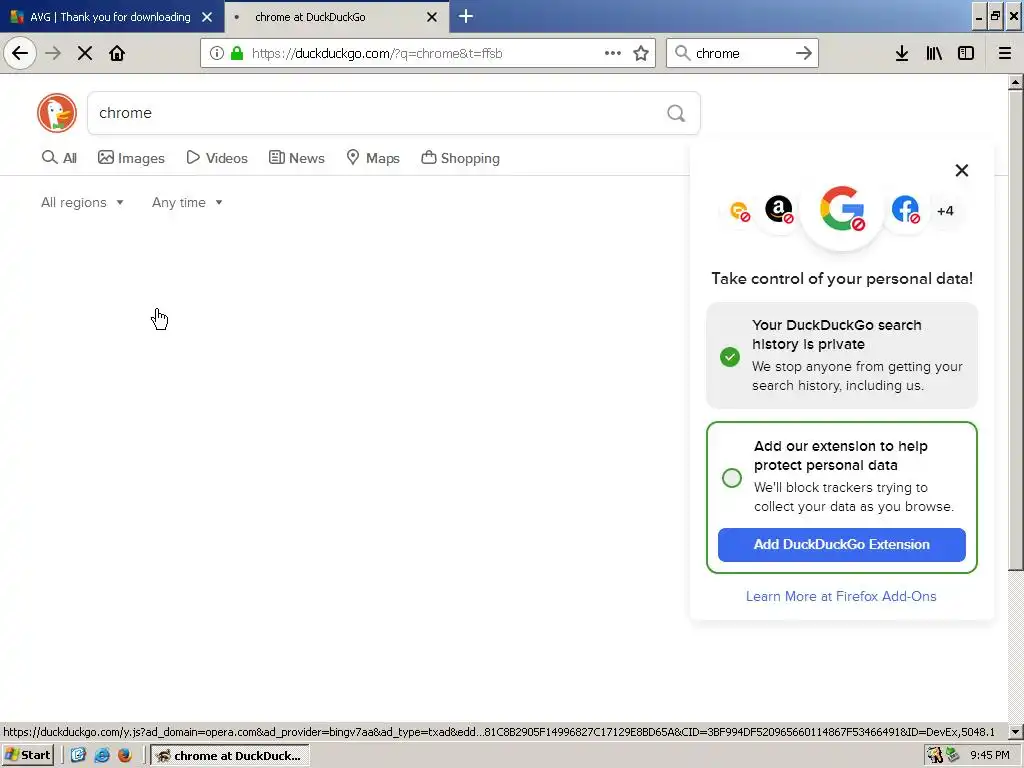Launch Internet Explorer from quick launch
Screen dimensions: 1024x768
point(102,756)
